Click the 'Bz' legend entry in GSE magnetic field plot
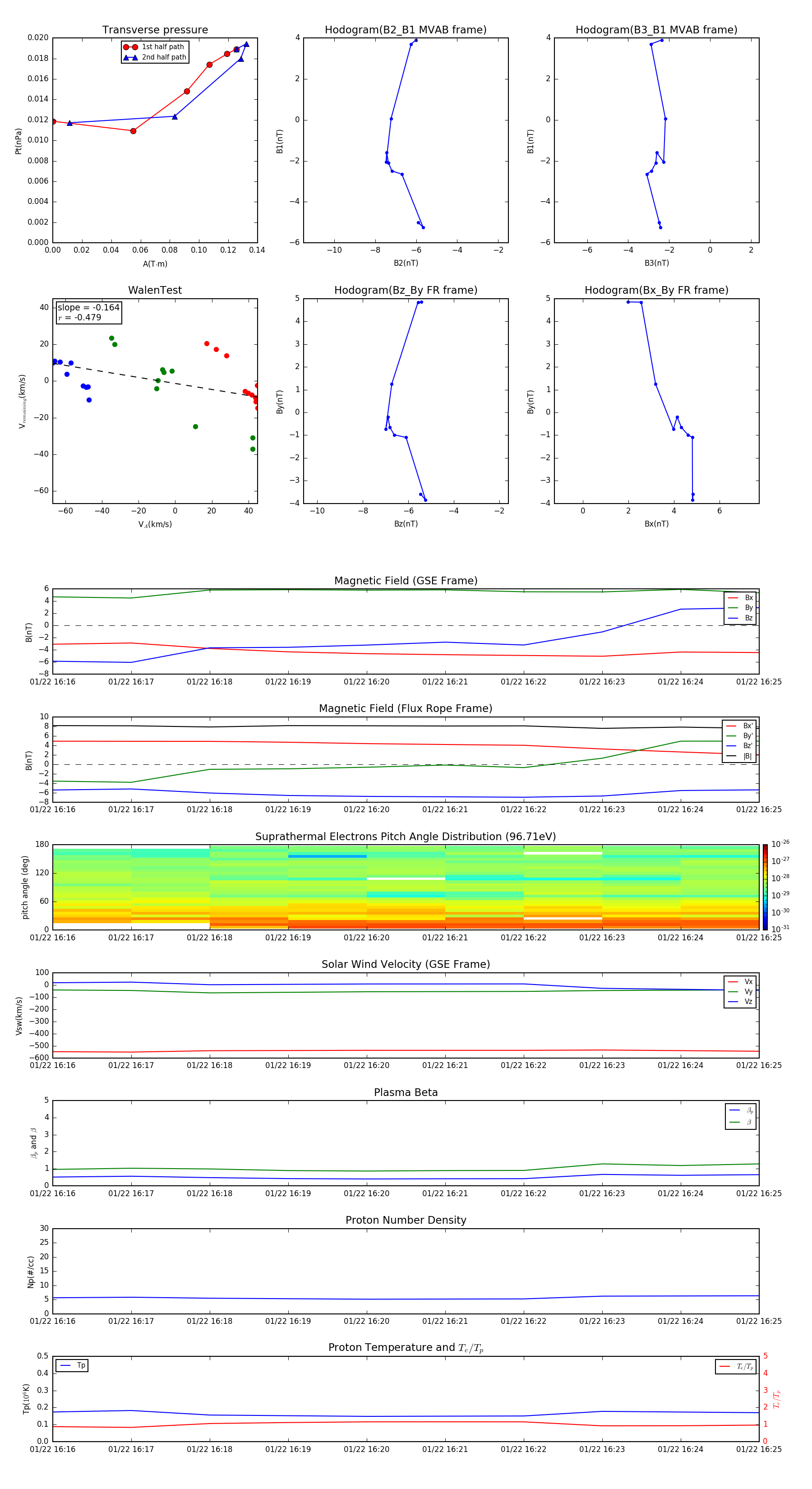The width and height of the screenshot is (812, 1489). point(740,618)
